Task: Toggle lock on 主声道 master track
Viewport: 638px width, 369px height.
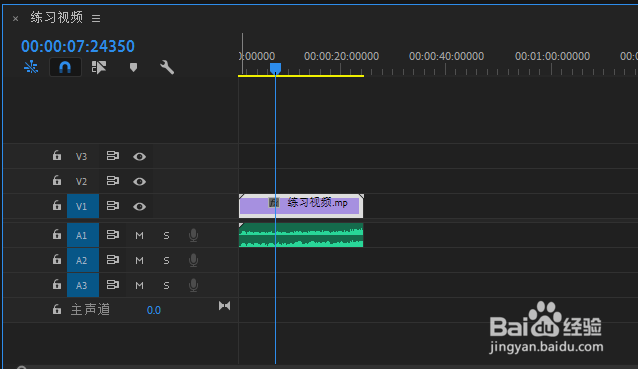Action: pos(57,310)
